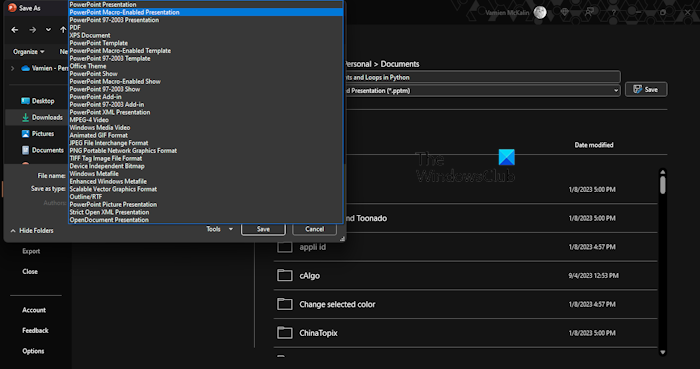Open Documents in navigation pane
Viewport: 700px width, 369px height.
(43, 150)
